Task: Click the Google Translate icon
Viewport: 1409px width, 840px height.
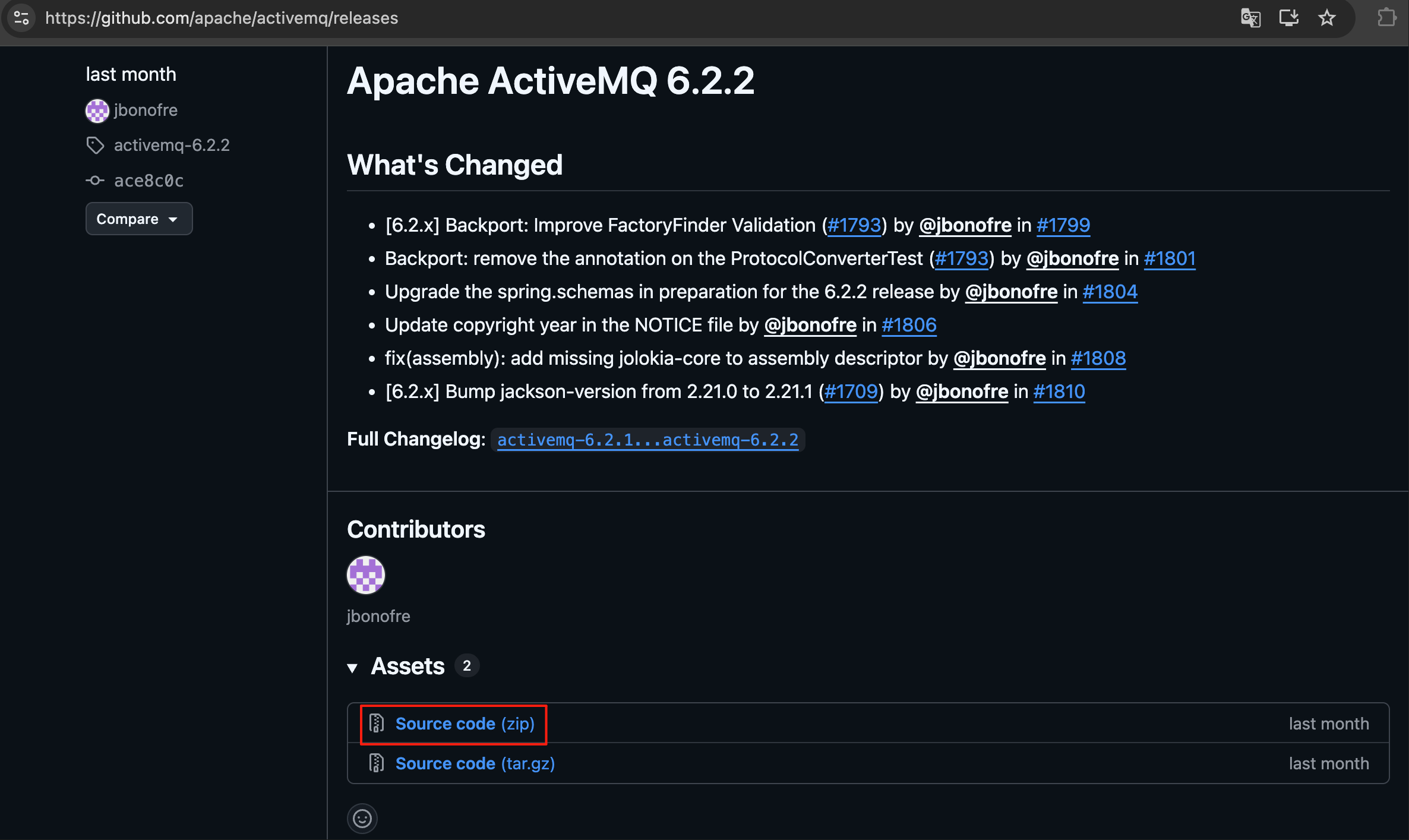Action: [1250, 18]
